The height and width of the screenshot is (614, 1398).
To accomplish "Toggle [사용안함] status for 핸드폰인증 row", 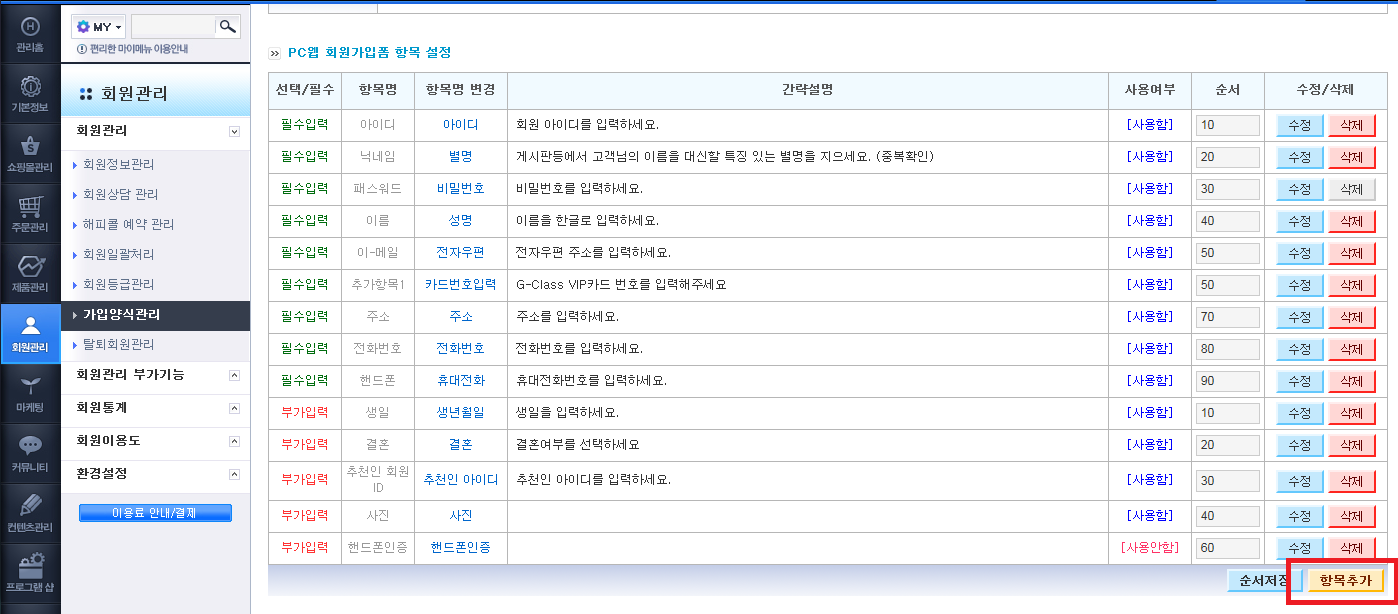I will [x=1150, y=548].
